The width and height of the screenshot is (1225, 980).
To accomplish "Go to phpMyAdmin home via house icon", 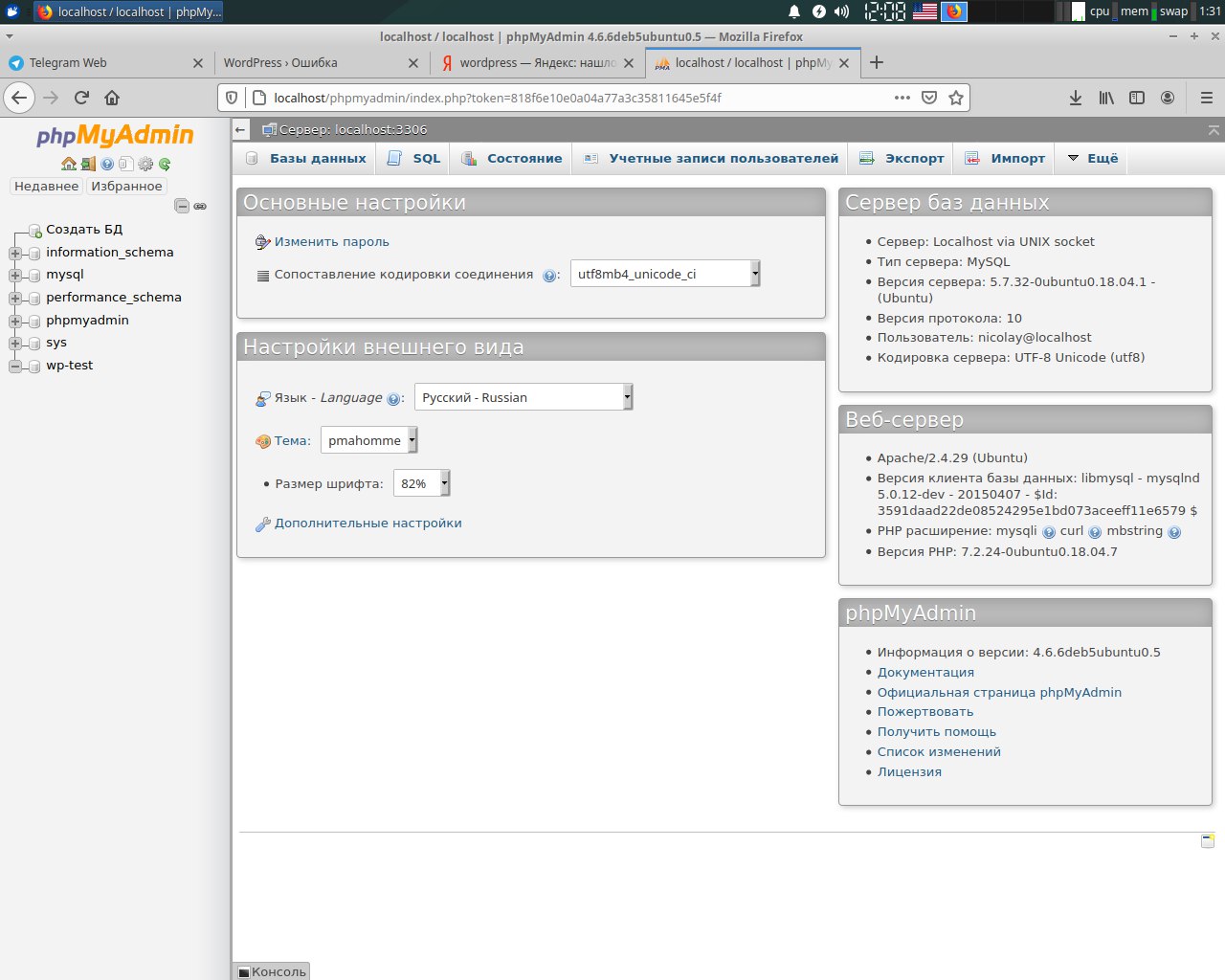I will coord(69,164).
